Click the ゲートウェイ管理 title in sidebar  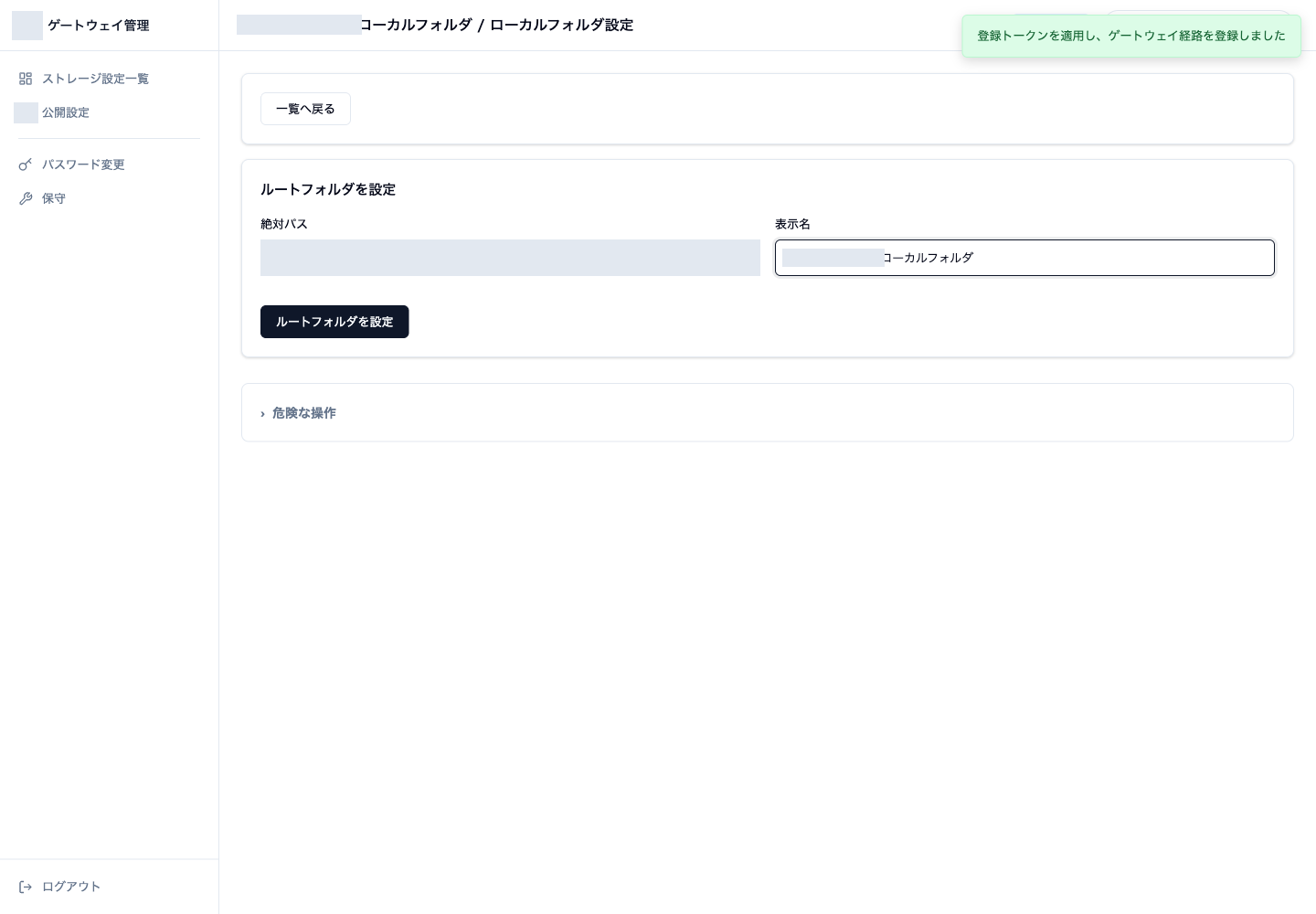(98, 26)
